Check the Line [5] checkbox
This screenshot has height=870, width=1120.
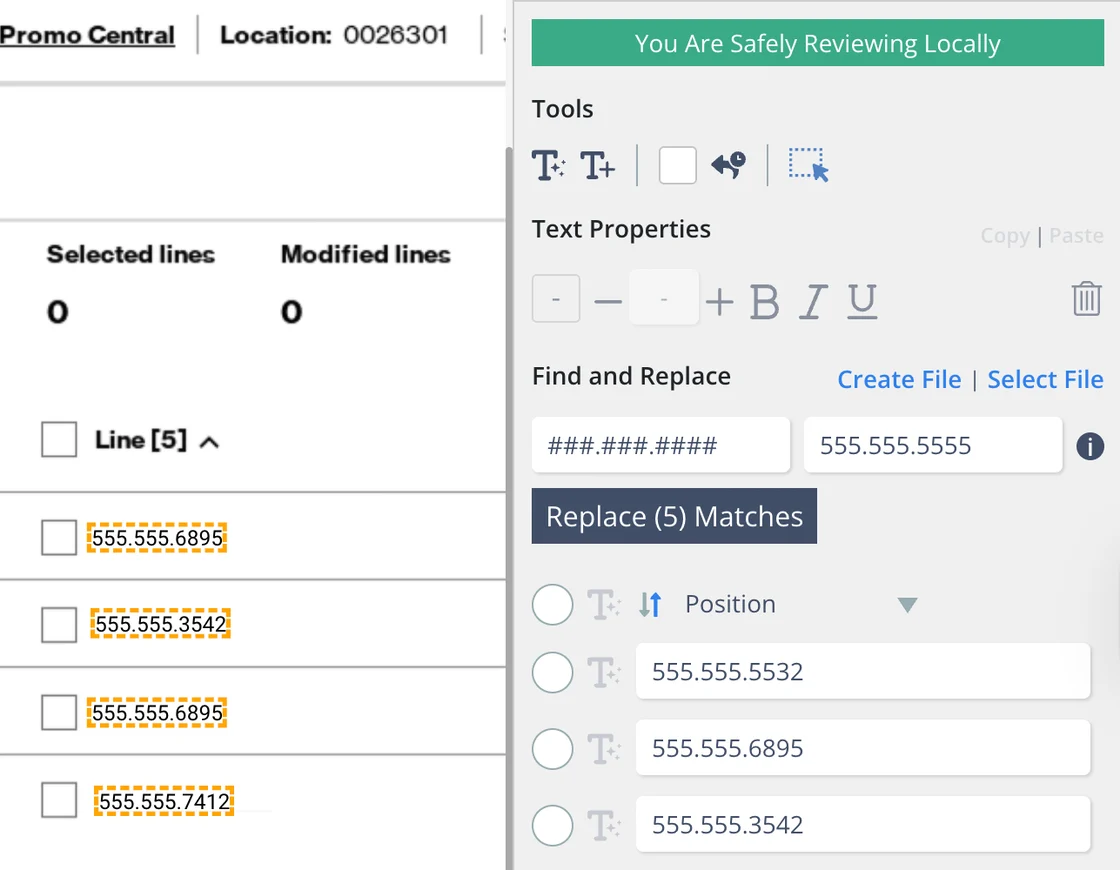point(59,439)
